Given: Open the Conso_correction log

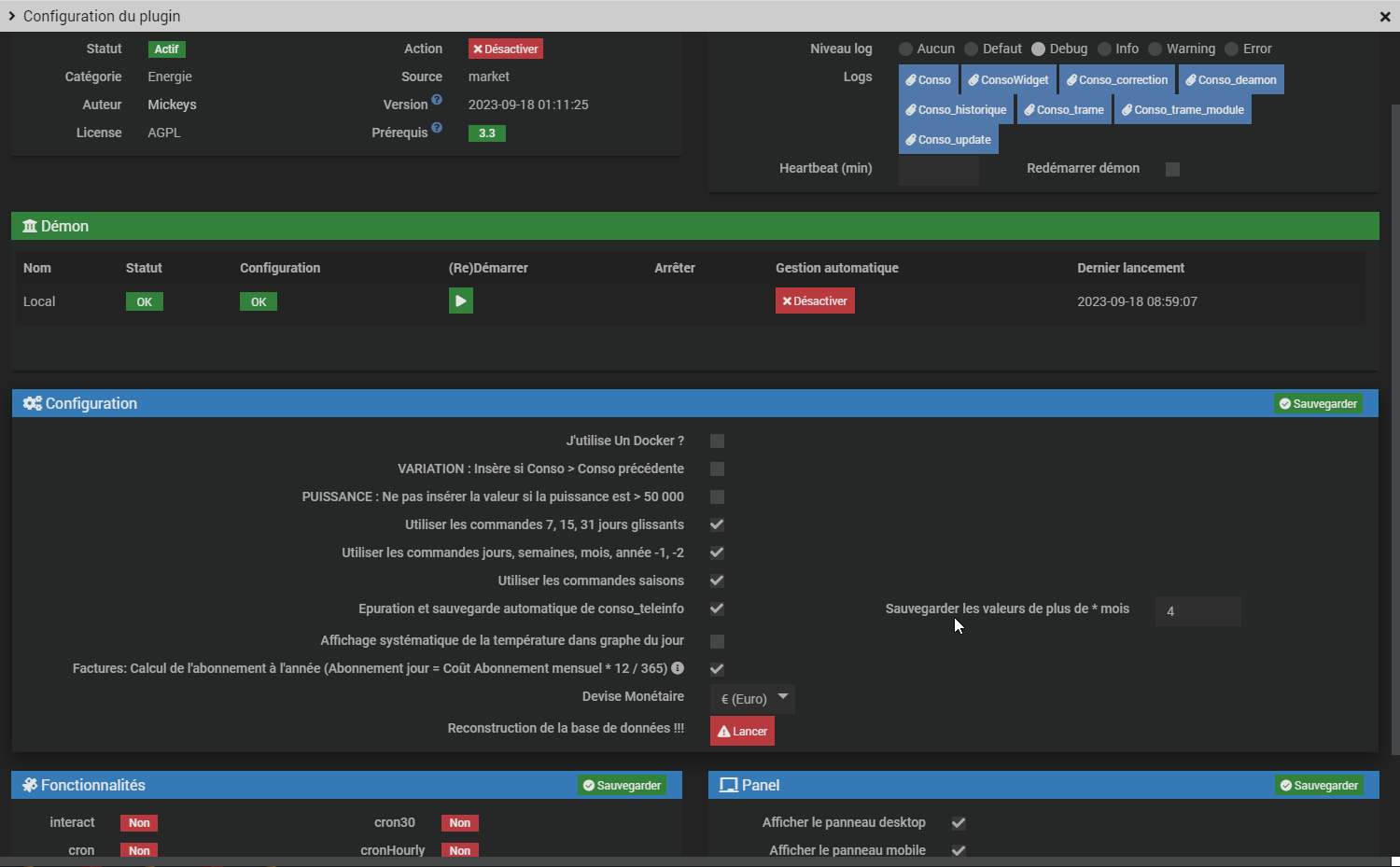Looking at the screenshot, I should pos(1117,80).
